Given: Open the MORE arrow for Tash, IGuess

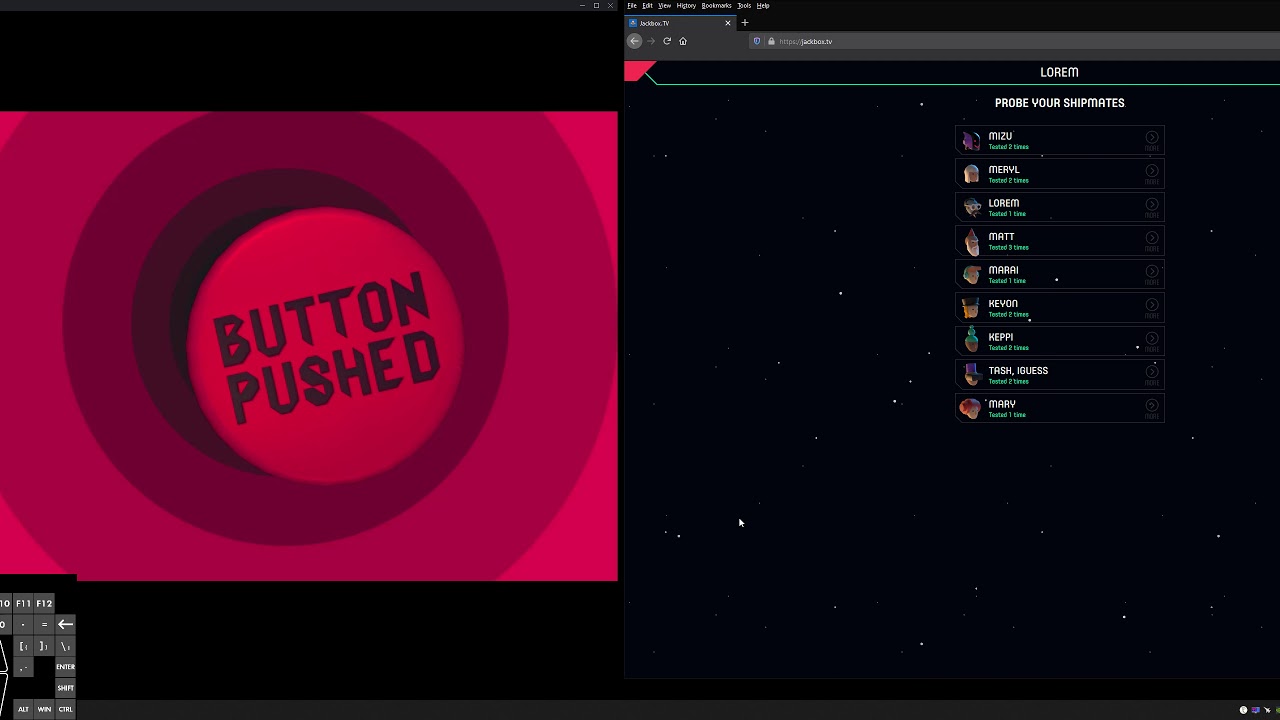Looking at the screenshot, I should click(1152, 374).
